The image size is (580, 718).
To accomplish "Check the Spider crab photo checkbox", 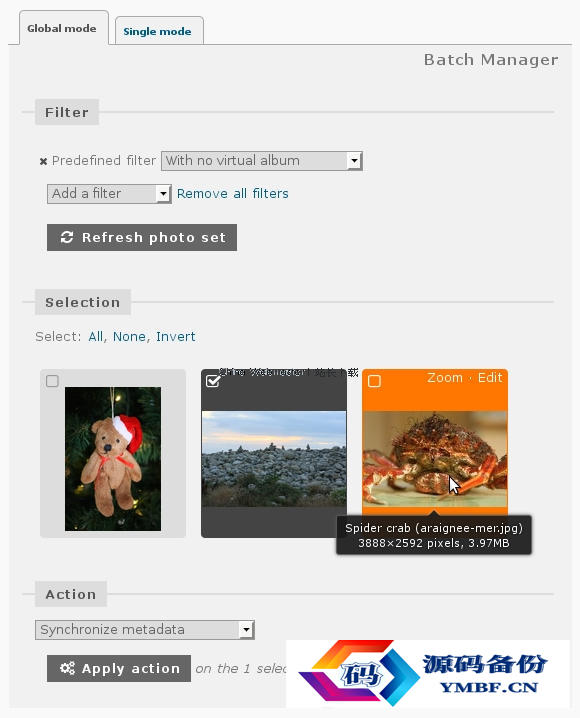I will [x=374, y=381].
